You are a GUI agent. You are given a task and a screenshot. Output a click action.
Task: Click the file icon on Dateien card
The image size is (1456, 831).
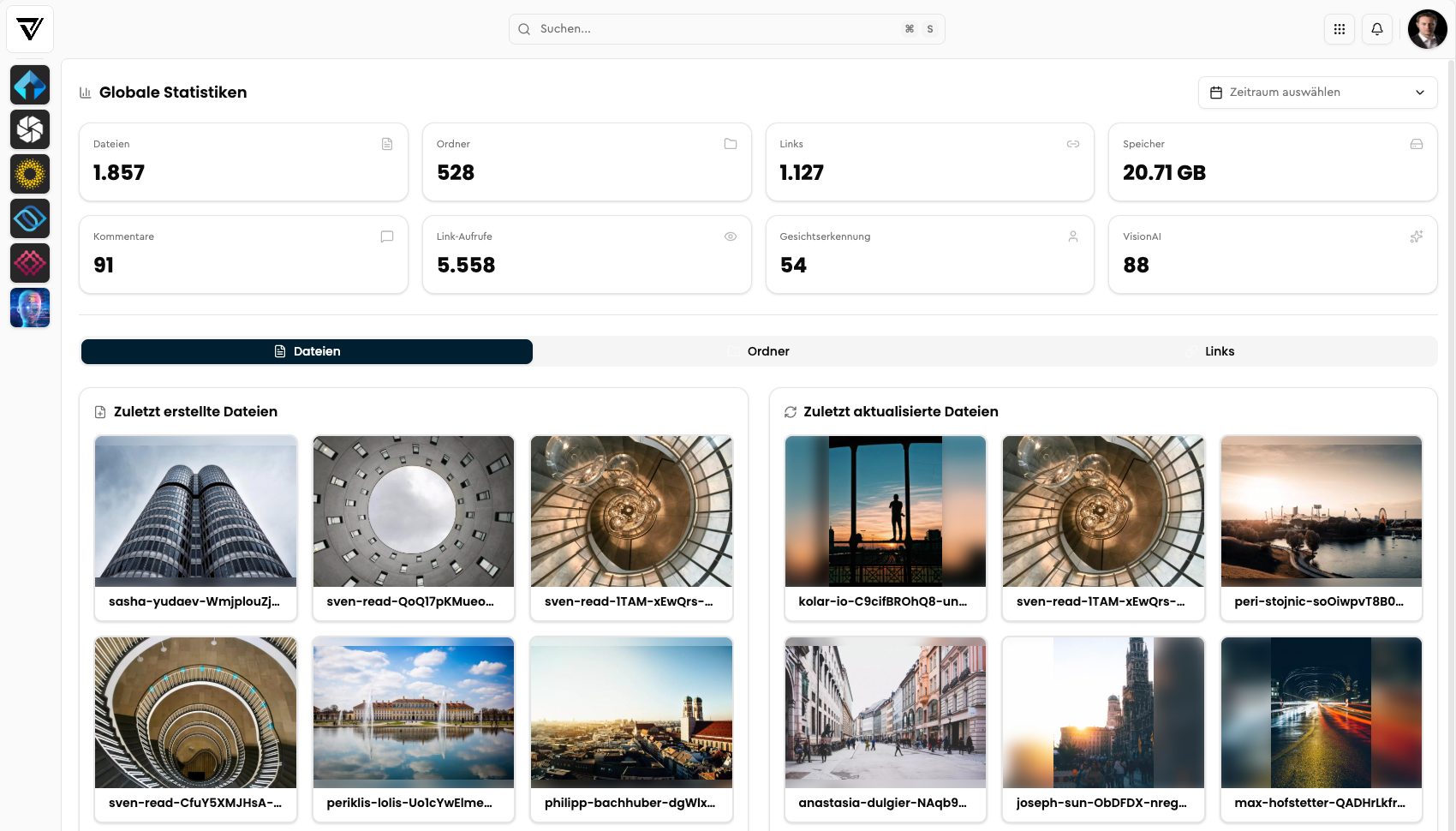pos(387,144)
